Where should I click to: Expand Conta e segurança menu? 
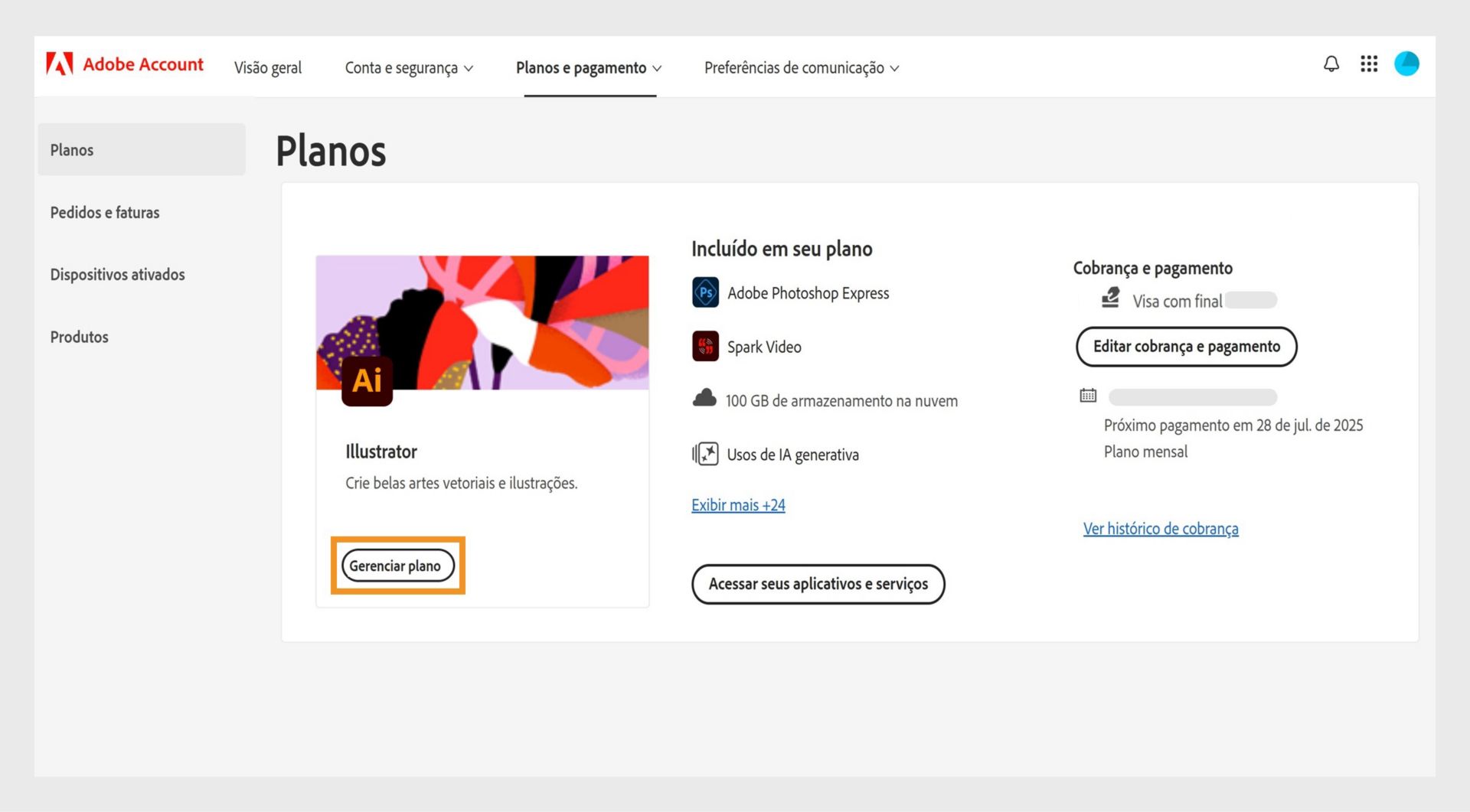coord(409,68)
